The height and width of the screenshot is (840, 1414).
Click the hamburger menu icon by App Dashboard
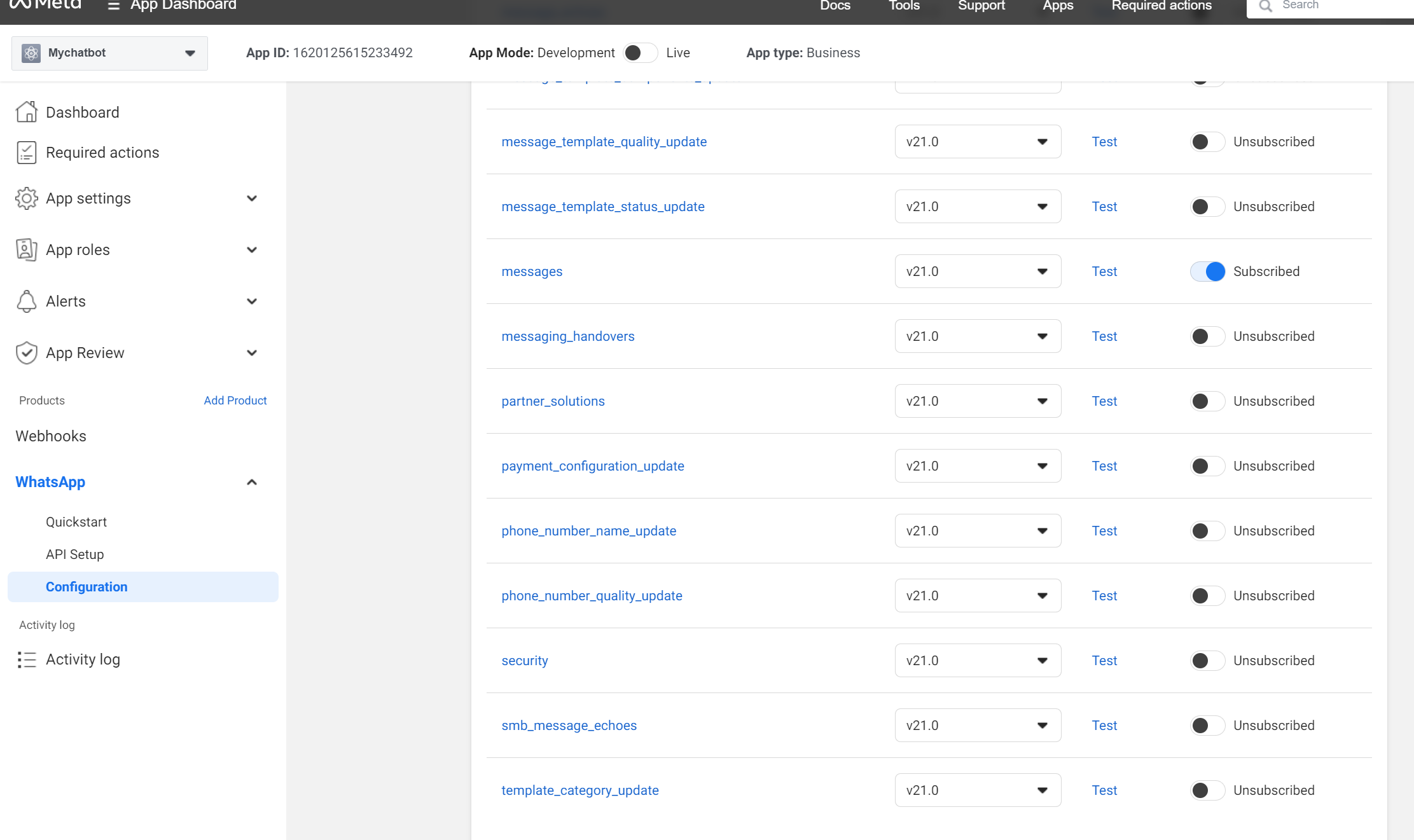(x=114, y=6)
